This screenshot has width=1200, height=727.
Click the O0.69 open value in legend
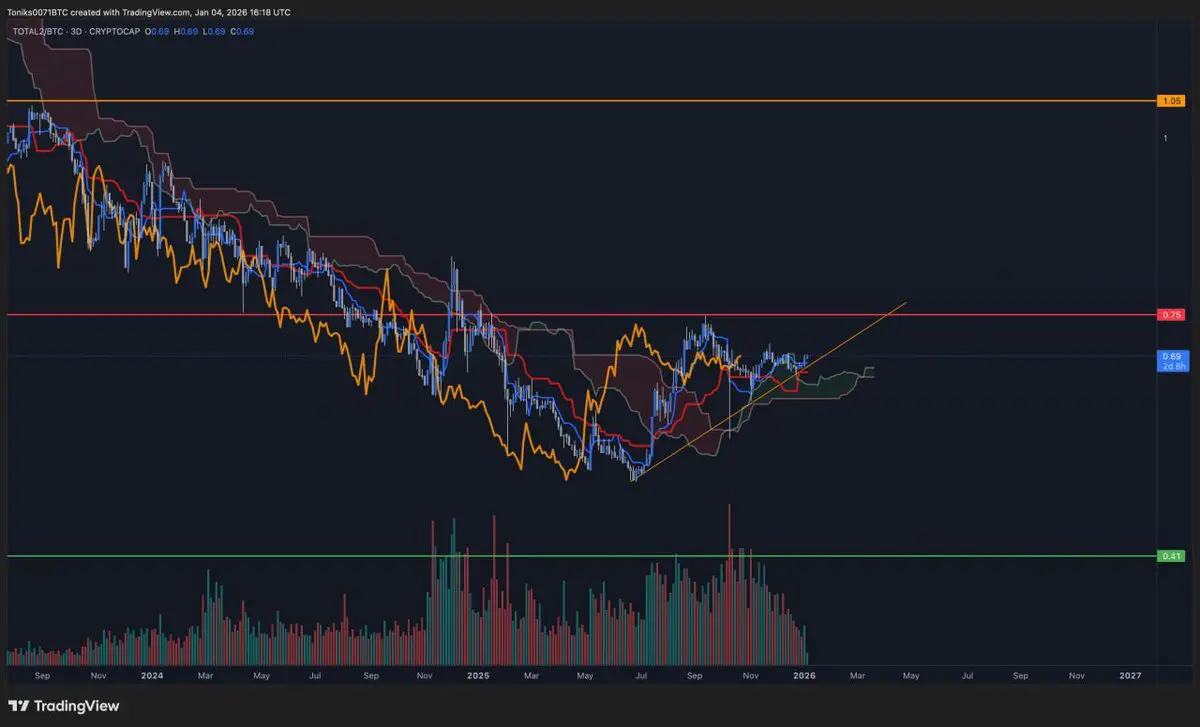156,31
